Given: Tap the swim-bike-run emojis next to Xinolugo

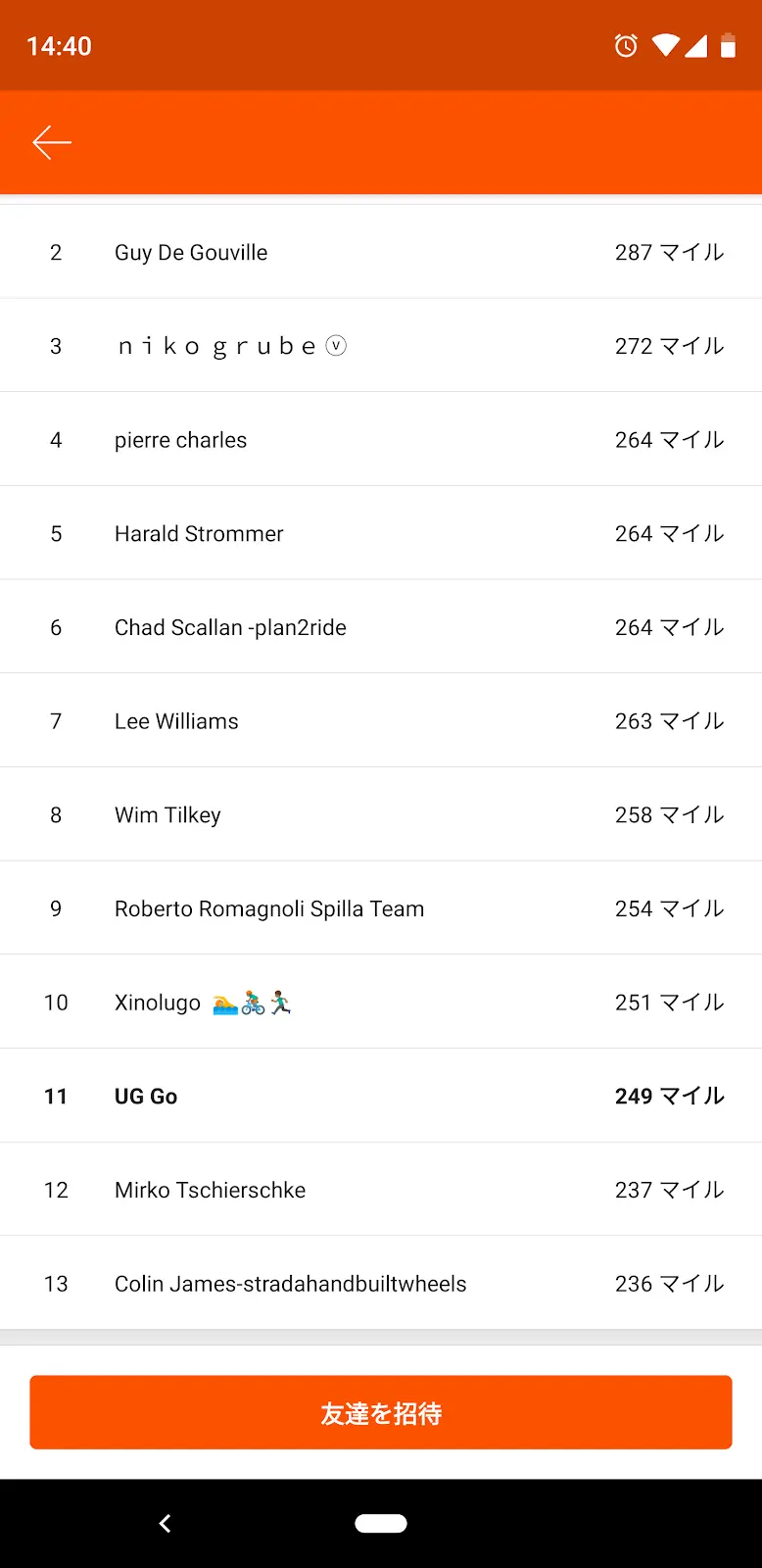Looking at the screenshot, I should pos(253,1003).
